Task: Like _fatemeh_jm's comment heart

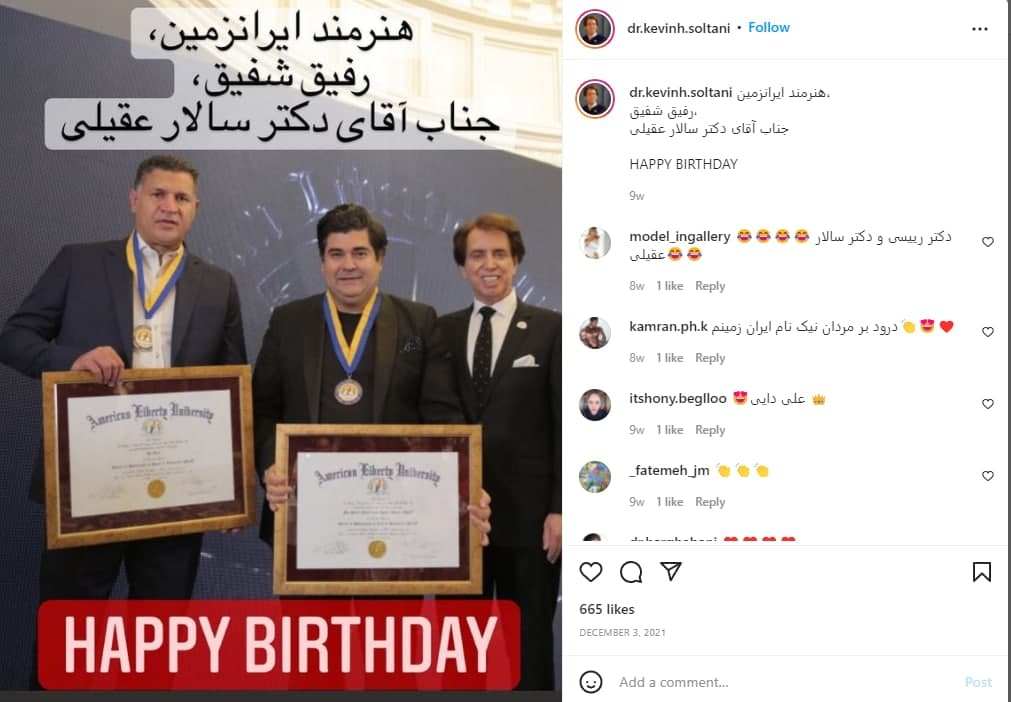Action: click(x=988, y=476)
